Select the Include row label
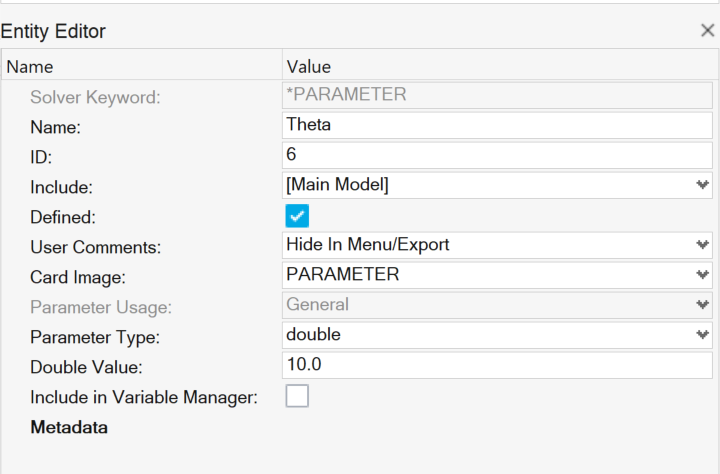720x474 pixels. (61, 186)
